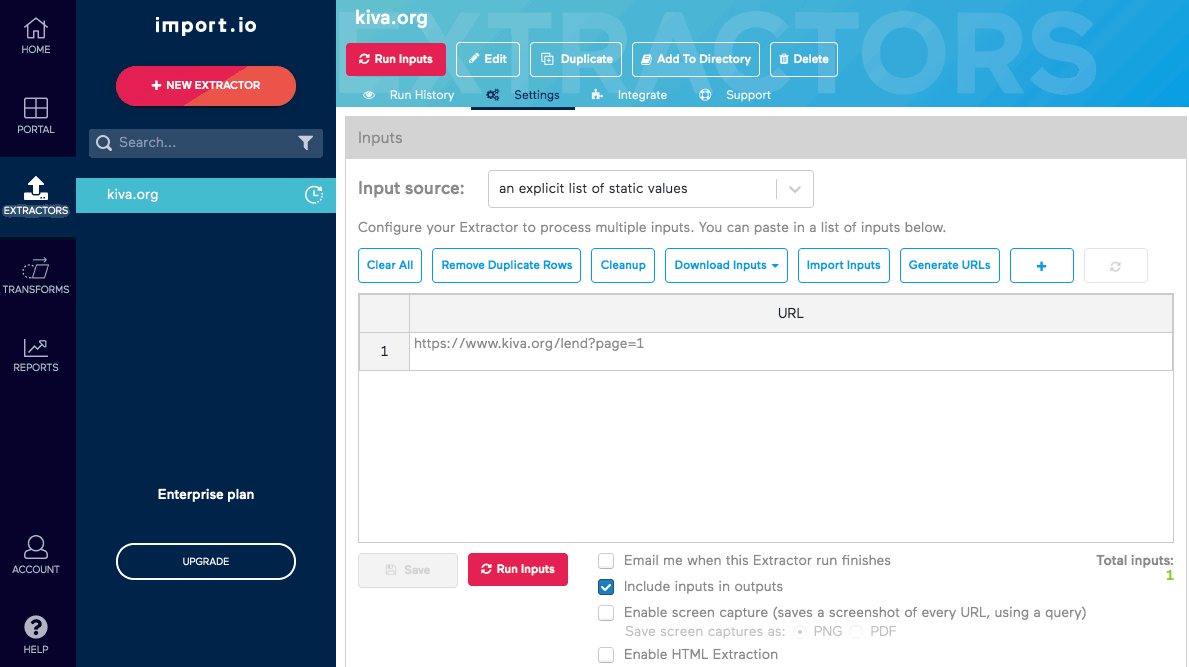The width and height of the screenshot is (1189, 667).
Task: Open the Download Inputs dropdown menu
Action: click(x=726, y=266)
